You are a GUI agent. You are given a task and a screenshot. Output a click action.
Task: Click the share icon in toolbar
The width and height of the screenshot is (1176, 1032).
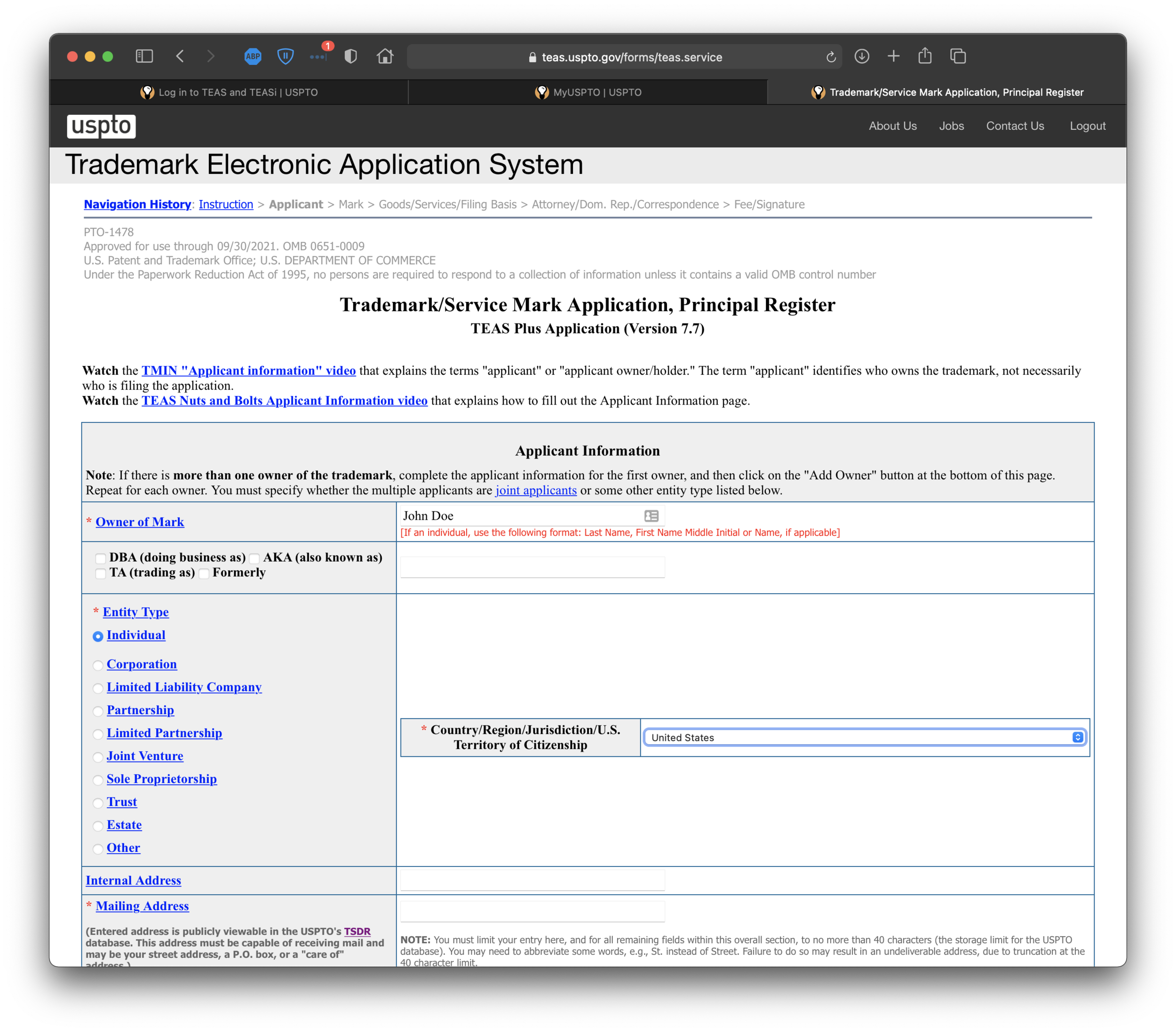(x=925, y=56)
